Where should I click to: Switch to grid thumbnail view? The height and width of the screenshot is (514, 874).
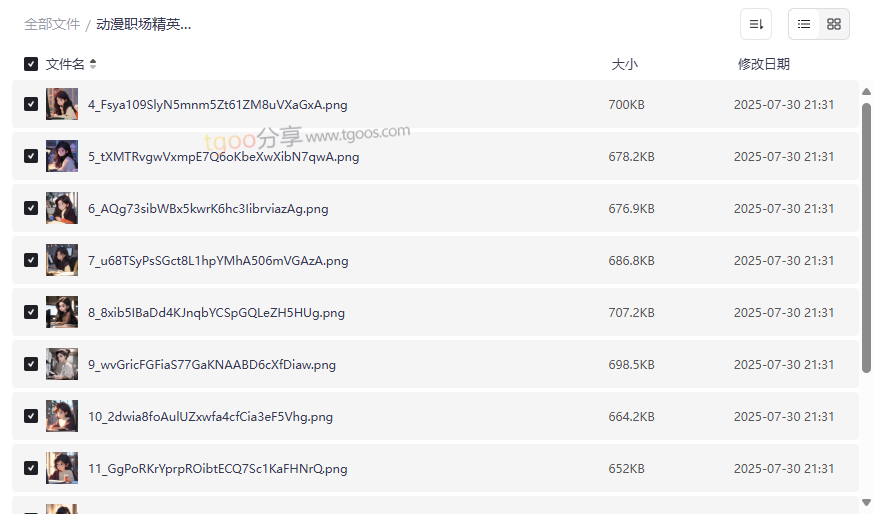pos(834,24)
